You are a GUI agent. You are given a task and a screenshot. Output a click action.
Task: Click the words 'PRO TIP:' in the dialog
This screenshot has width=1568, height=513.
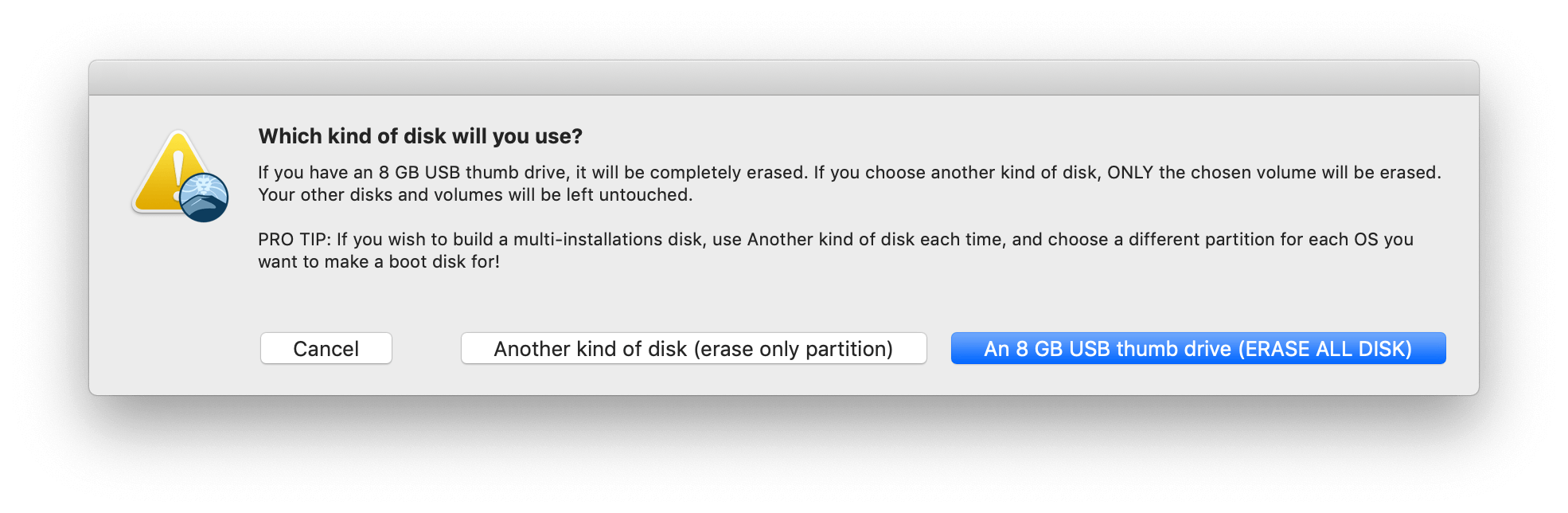coord(294,240)
